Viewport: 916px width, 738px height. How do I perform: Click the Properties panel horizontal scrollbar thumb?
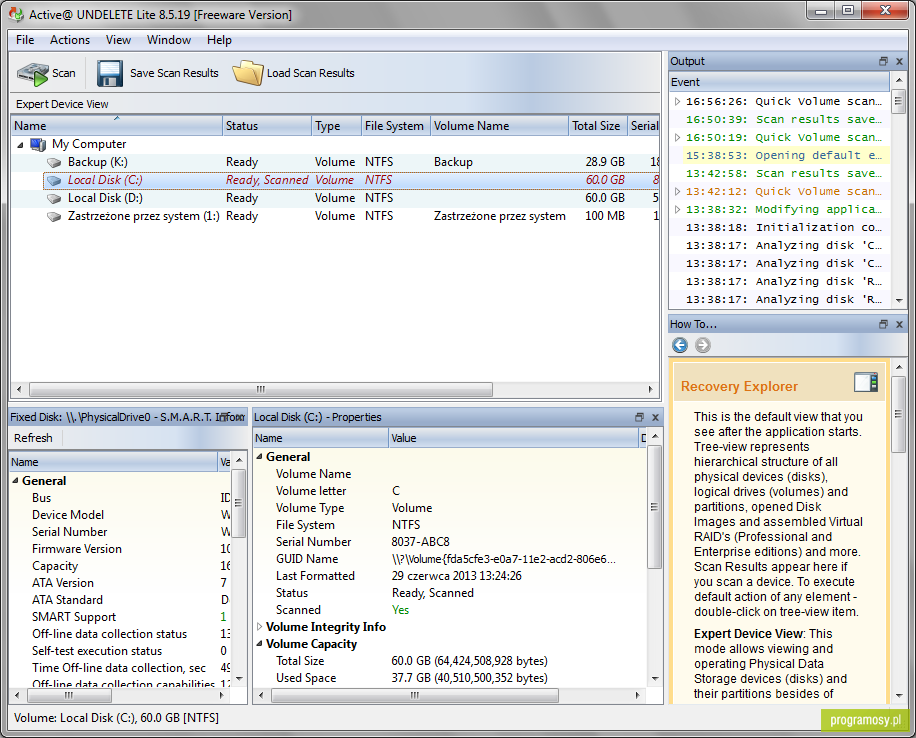(415, 695)
